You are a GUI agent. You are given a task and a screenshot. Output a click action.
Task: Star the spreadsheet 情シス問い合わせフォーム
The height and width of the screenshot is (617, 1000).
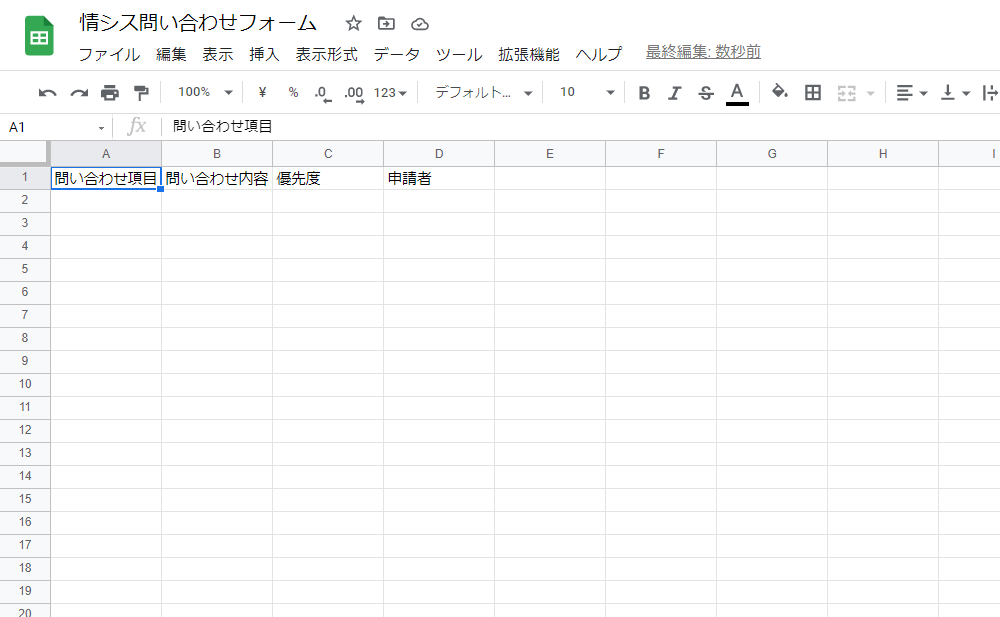[x=352, y=22]
